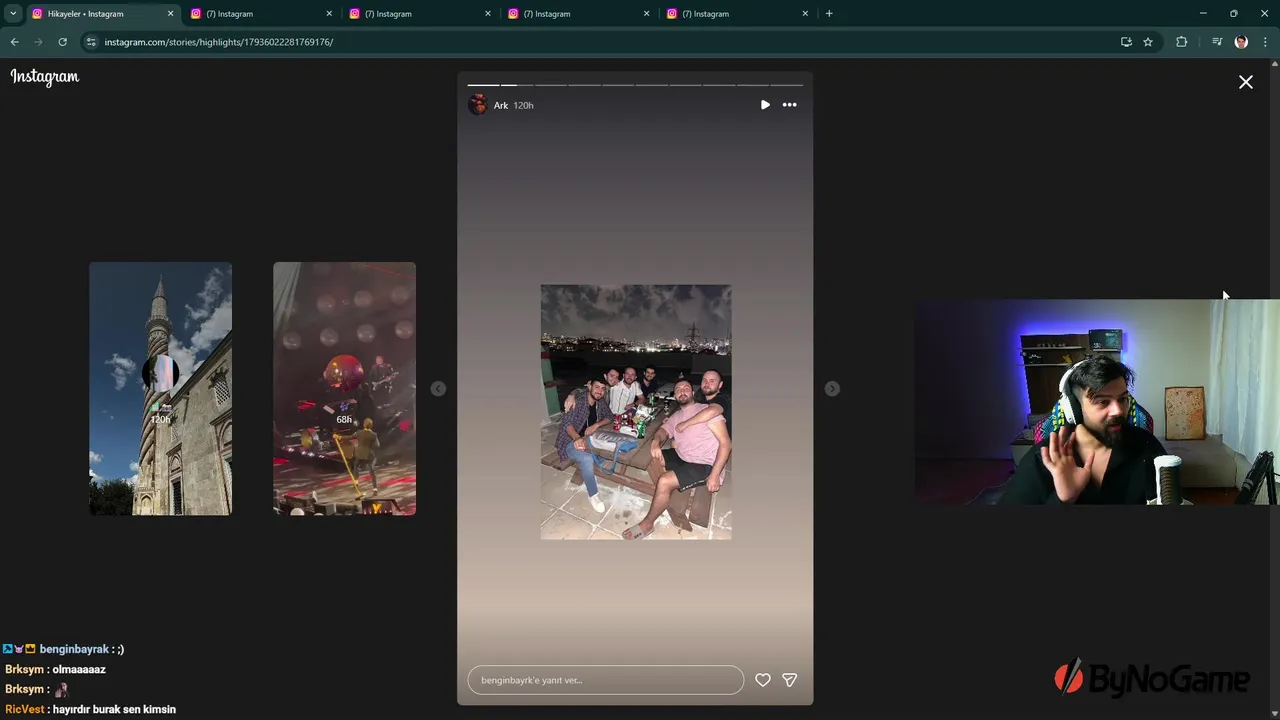Open the Chrome three-dots menu
This screenshot has height=720, width=1280.
pyautogui.click(x=1266, y=42)
